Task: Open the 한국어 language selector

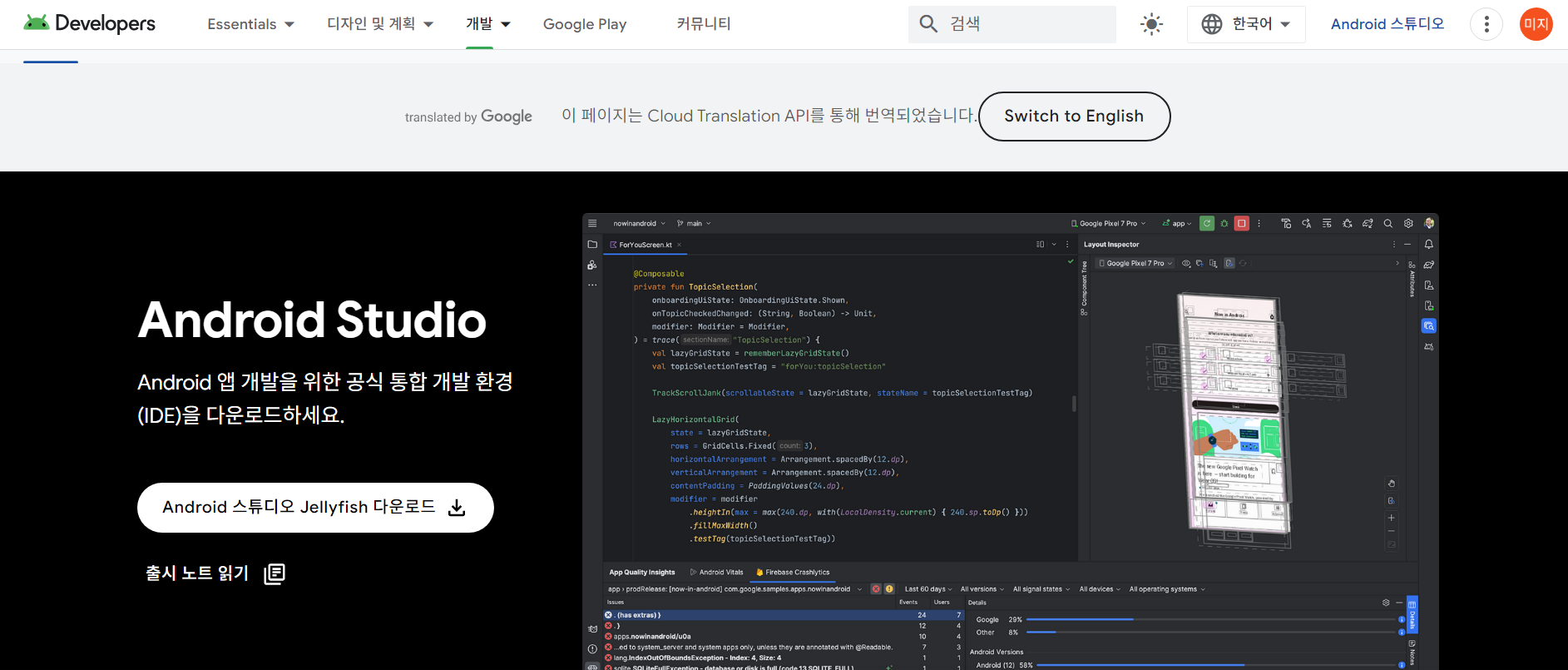Action: (x=1246, y=24)
